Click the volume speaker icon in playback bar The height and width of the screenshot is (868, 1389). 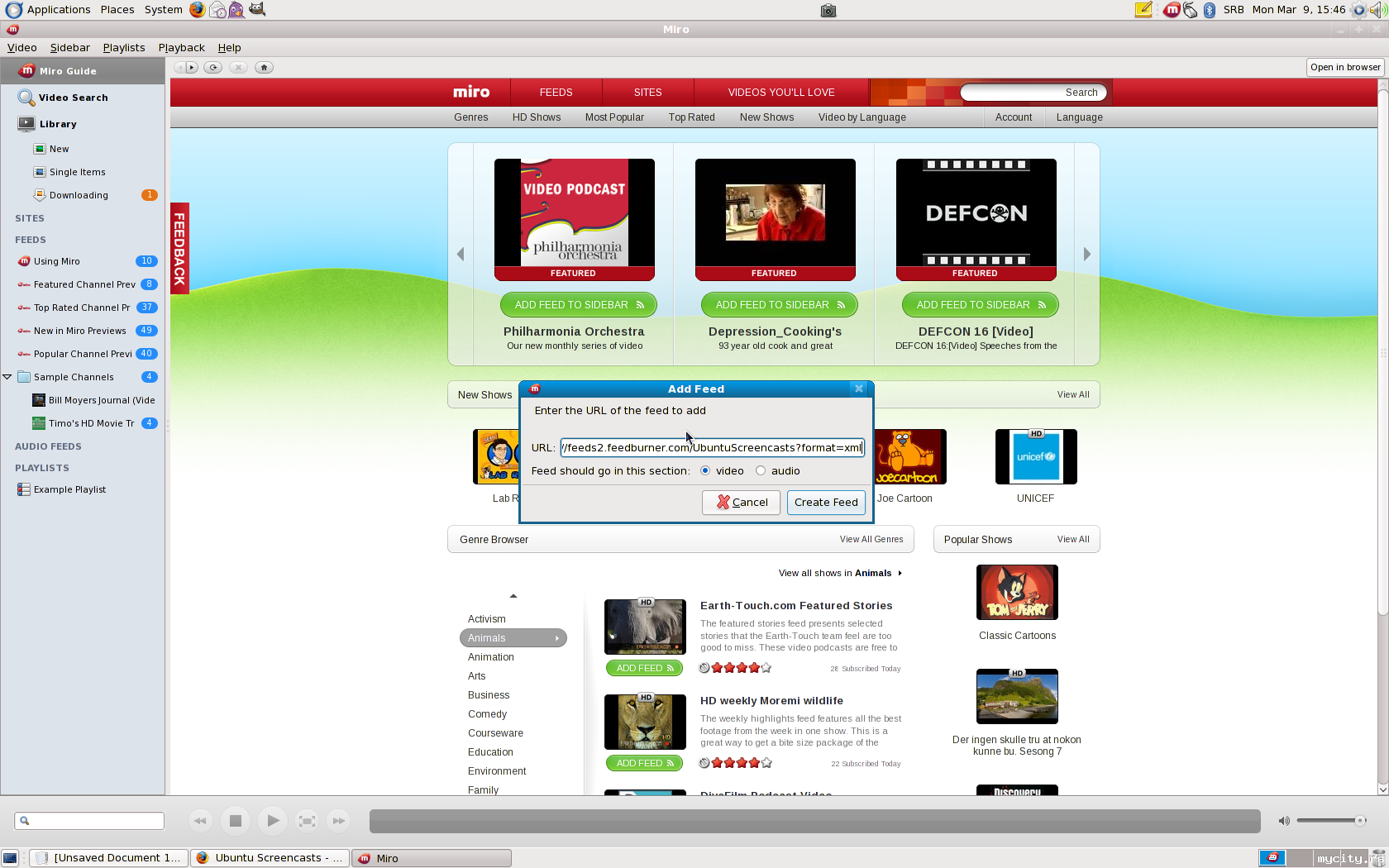pyautogui.click(x=1284, y=821)
